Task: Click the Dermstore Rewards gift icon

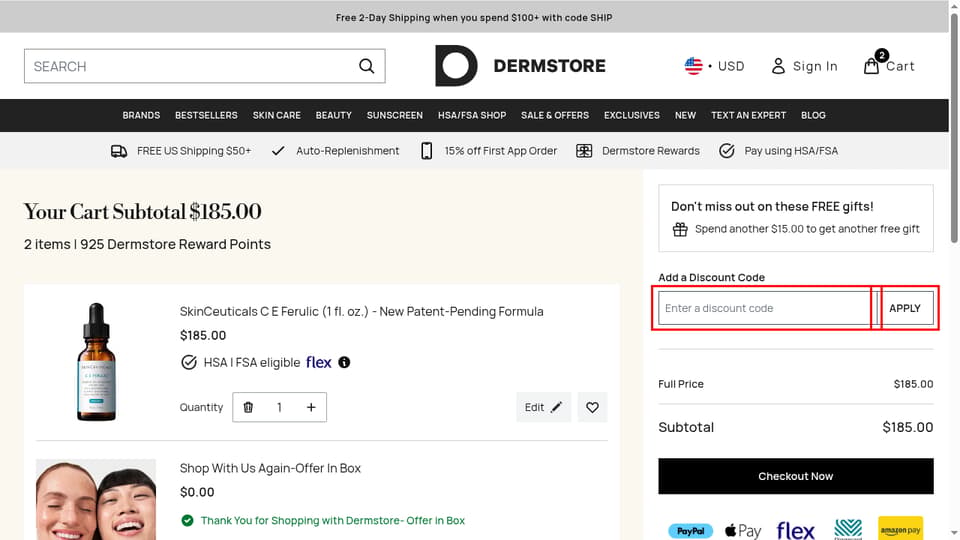Action: [584, 151]
